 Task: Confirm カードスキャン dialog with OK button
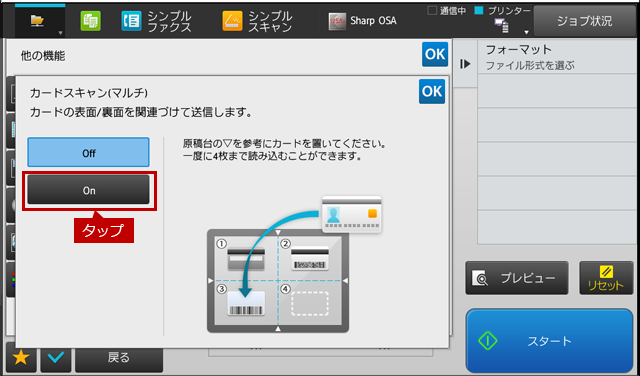[x=432, y=91]
